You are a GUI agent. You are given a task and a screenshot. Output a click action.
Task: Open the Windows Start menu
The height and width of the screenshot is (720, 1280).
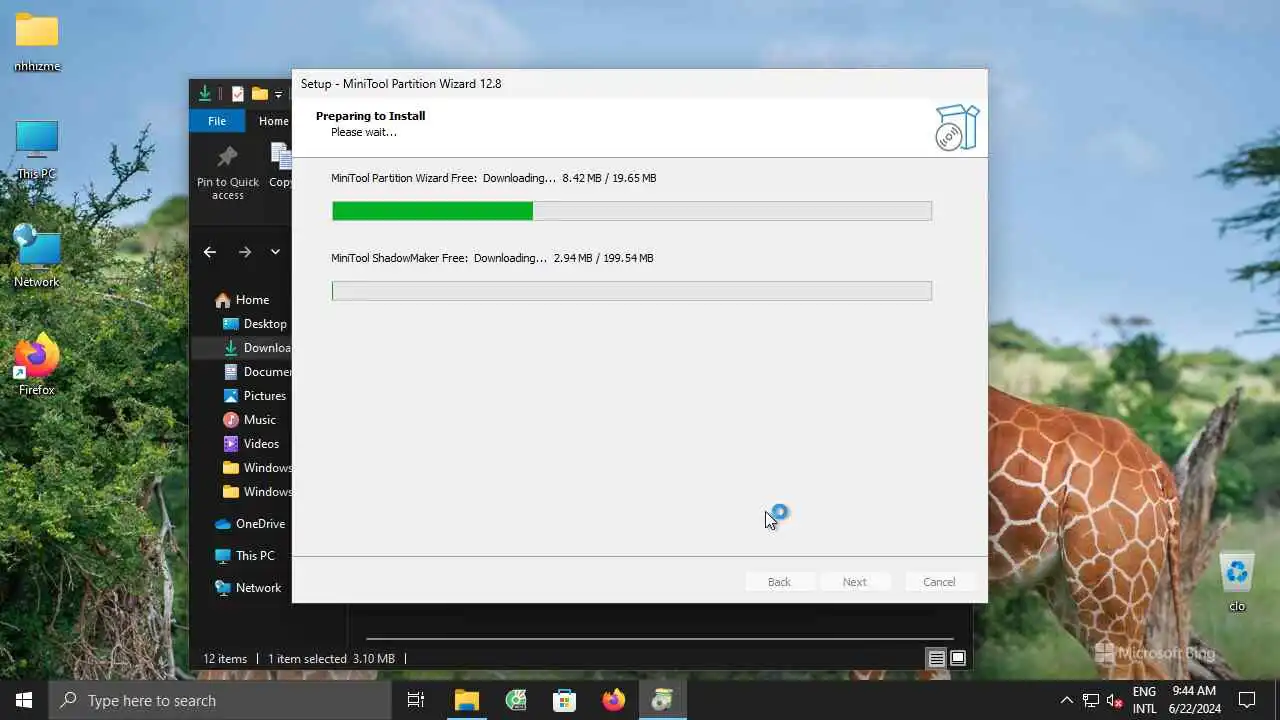(x=24, y=700)
